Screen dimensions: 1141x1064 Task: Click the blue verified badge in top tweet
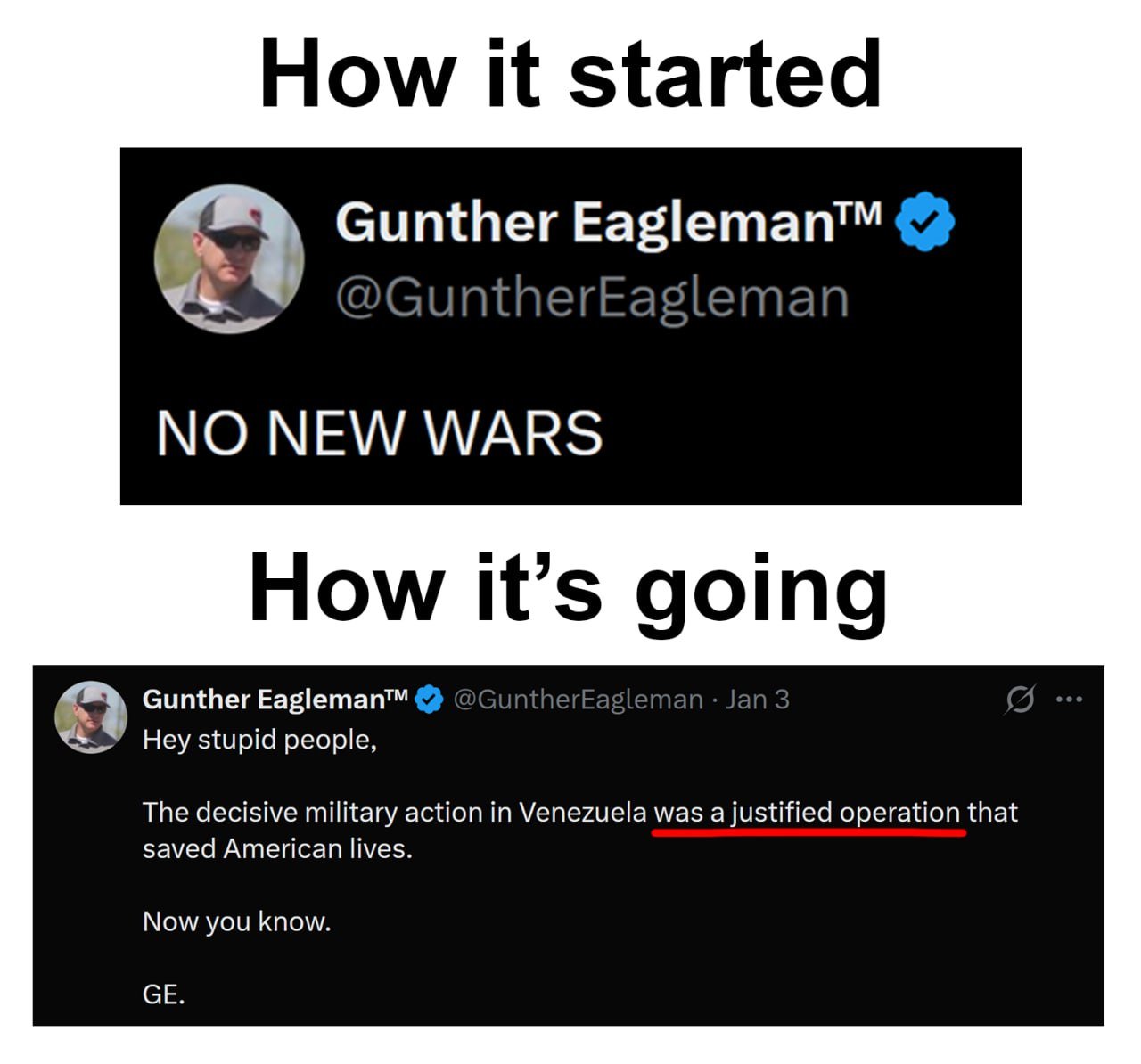[924, 223]
